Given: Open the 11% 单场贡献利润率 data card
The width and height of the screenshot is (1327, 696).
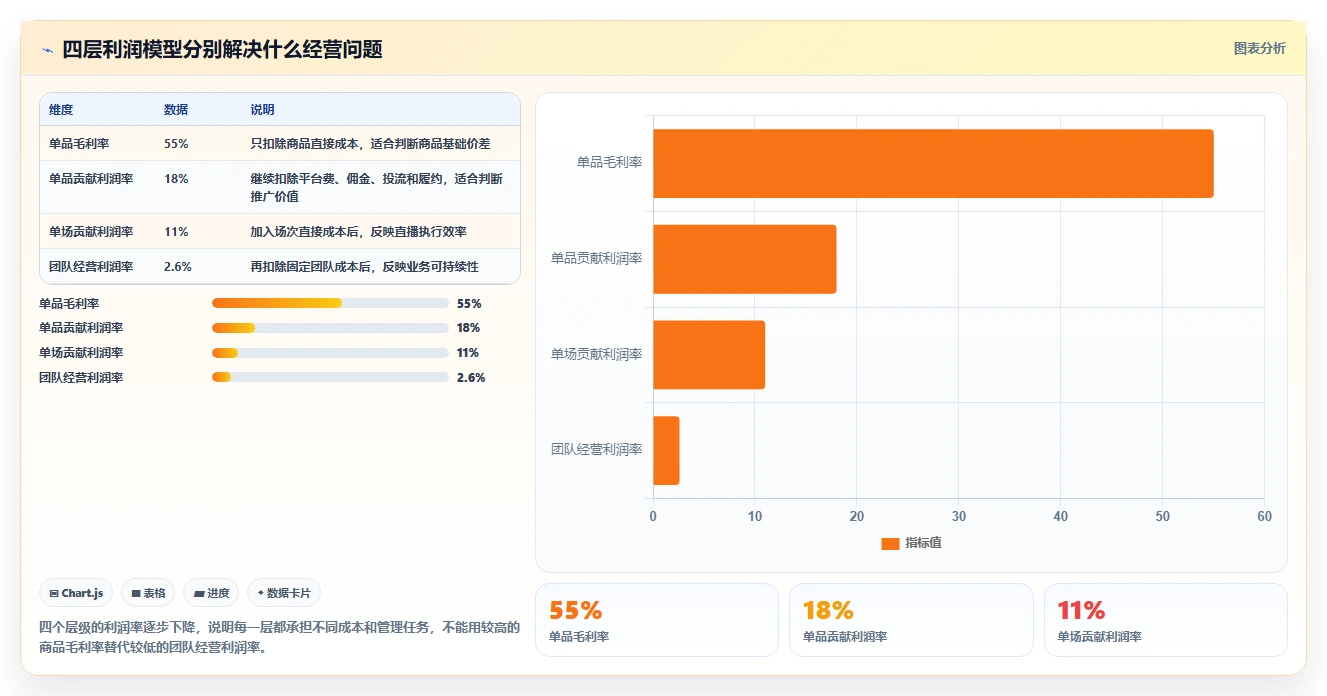Looking at the screenshot, I should (1166, 620).
